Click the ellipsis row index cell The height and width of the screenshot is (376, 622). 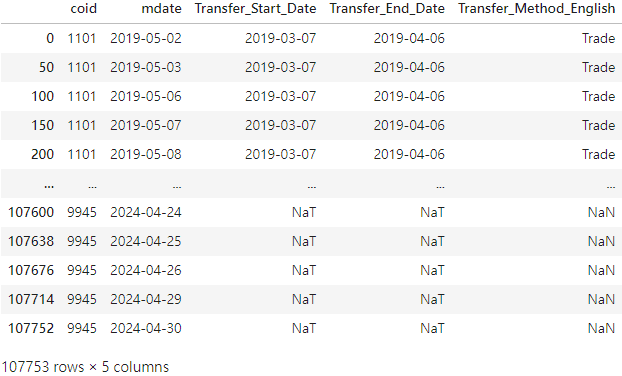(x=49, y=185)
